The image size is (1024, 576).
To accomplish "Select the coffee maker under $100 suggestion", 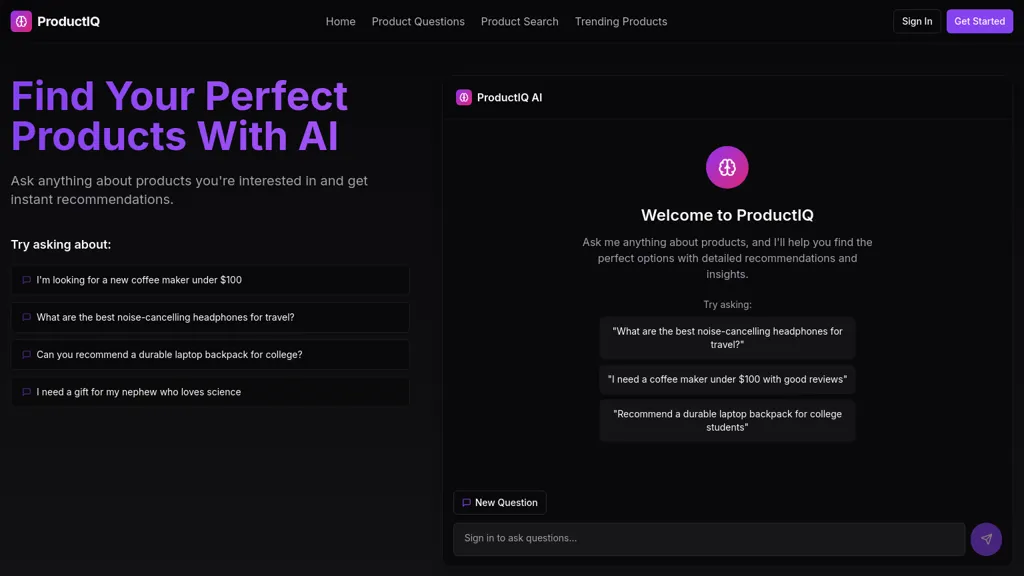I will (210, 280).
